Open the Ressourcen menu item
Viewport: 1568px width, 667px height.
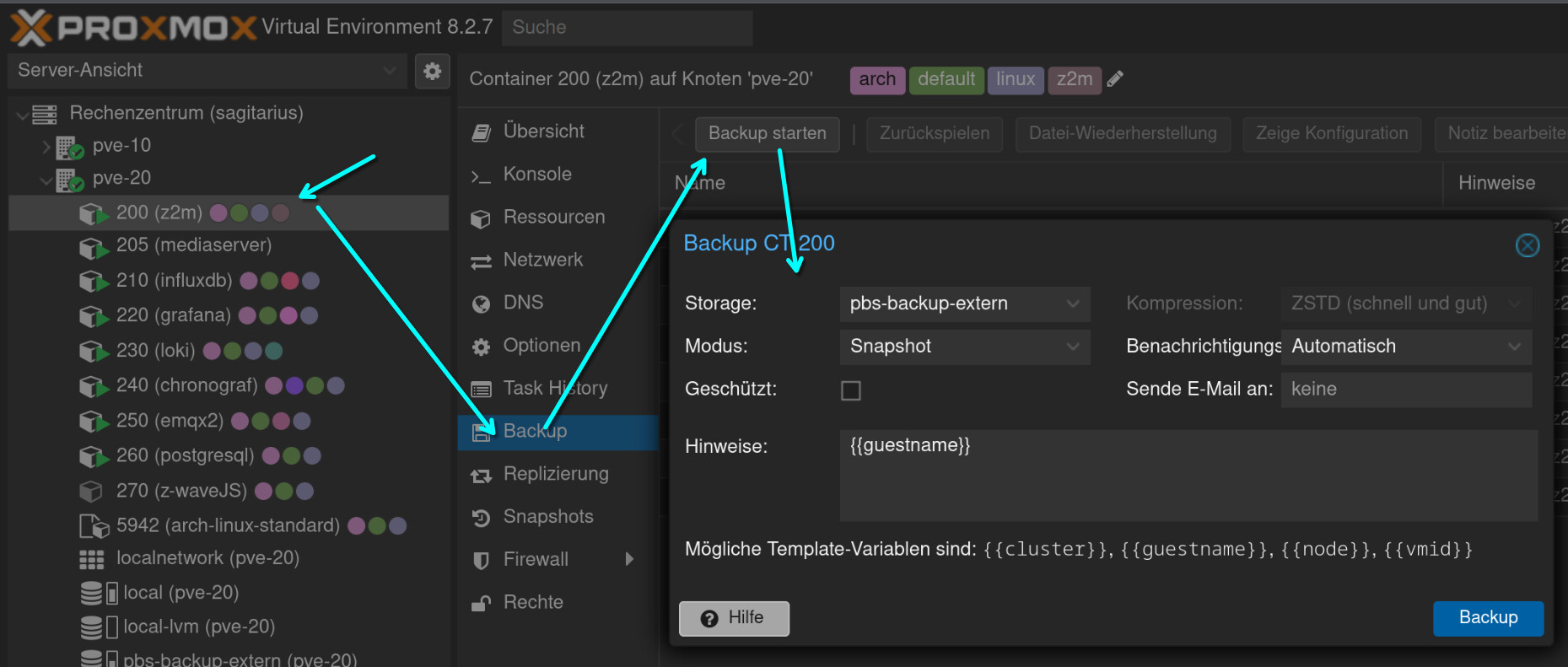(x=558, y=218)
